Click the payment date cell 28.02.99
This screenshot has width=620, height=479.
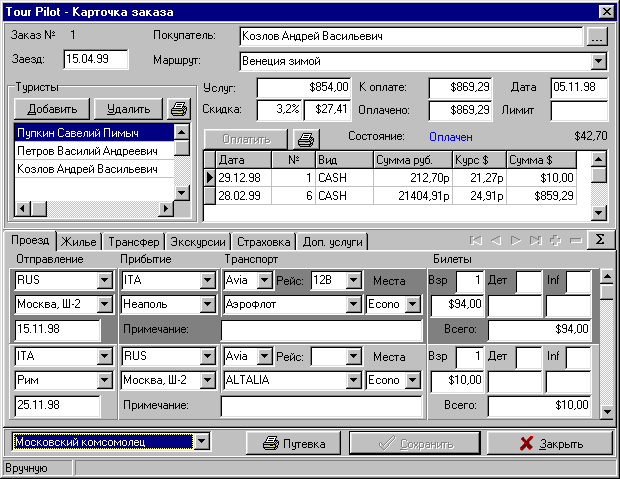pos(244,196)
